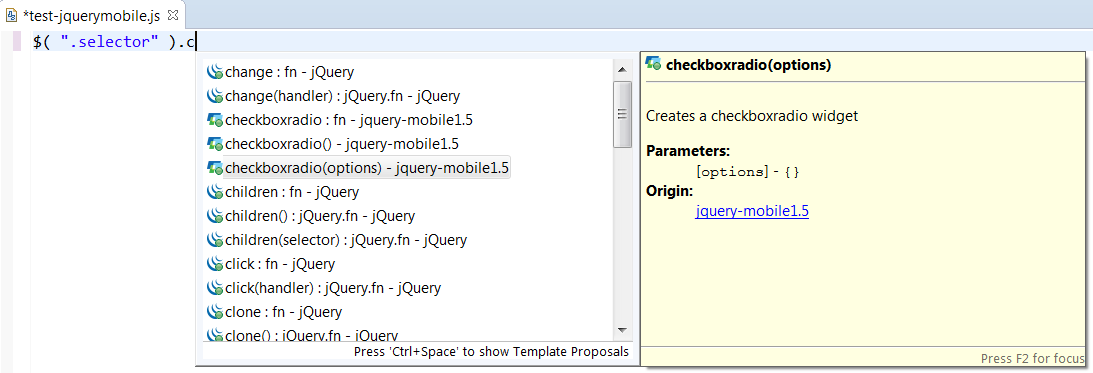Click the jQuery icon beside 'click : fn'

[215, 264]
